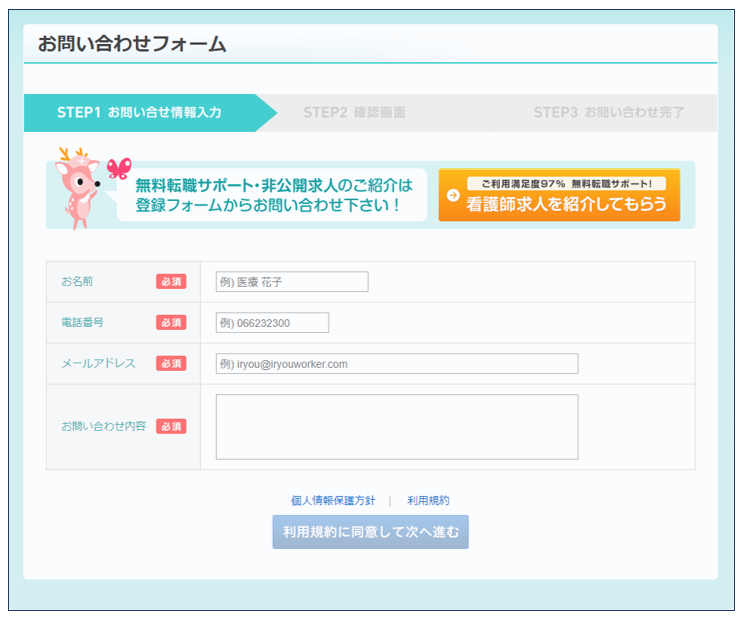
Task: Click the 必須 badge next to お名前
Action: coord(171,282)
